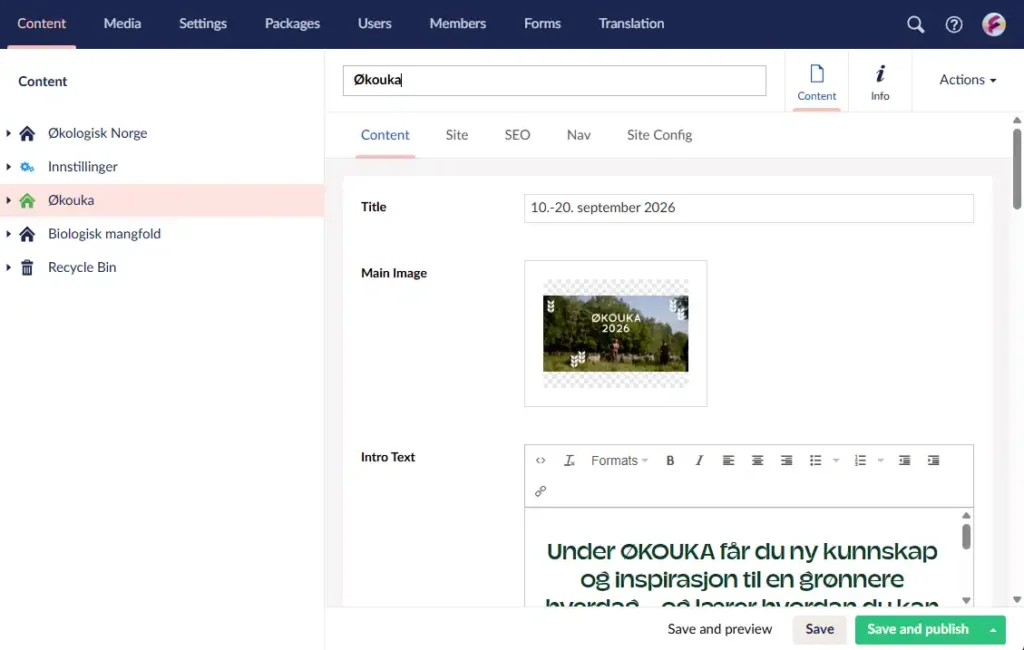1024x650 pixels.
Task: Select the ØKOUKA 2026 main image thumbnail
Action: point(615,333)
